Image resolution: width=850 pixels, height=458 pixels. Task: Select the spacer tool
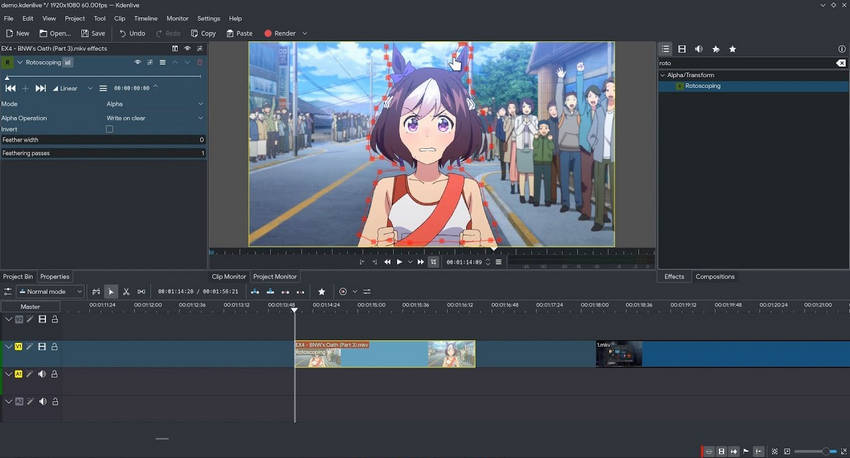pyautogui.click(x=141, y=292)
